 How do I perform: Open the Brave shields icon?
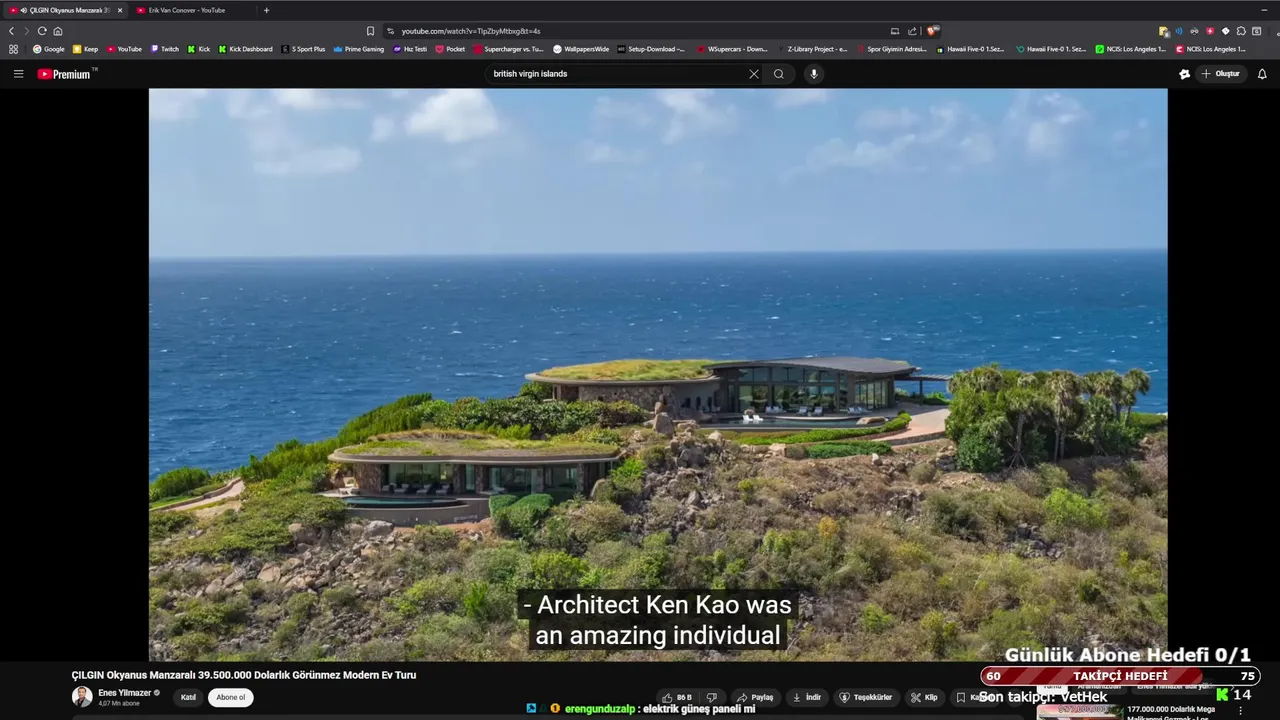pyautogui.click(x=933, y=31)
